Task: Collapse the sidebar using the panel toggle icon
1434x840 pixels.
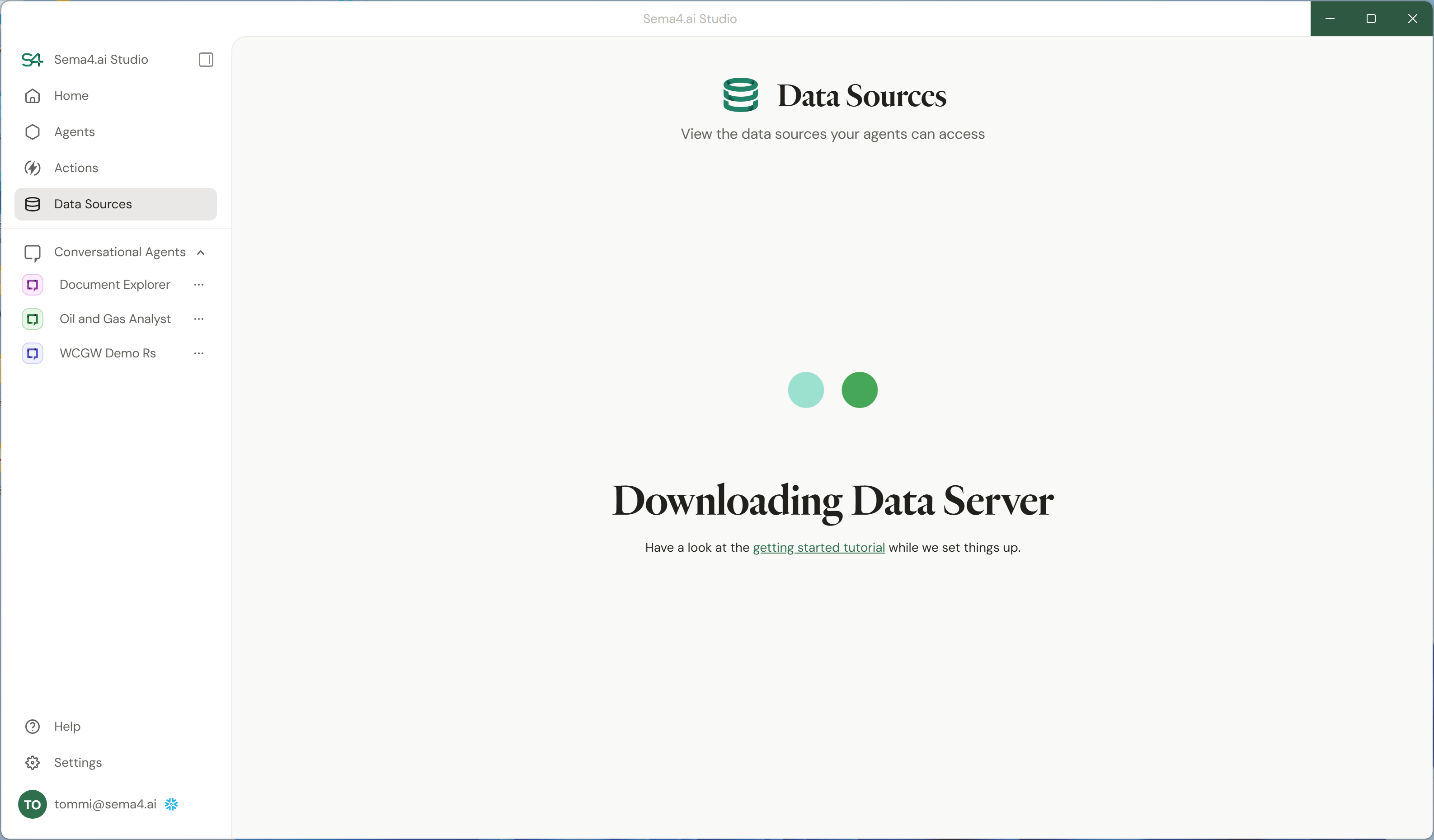Action: click(x=206, y=59)
